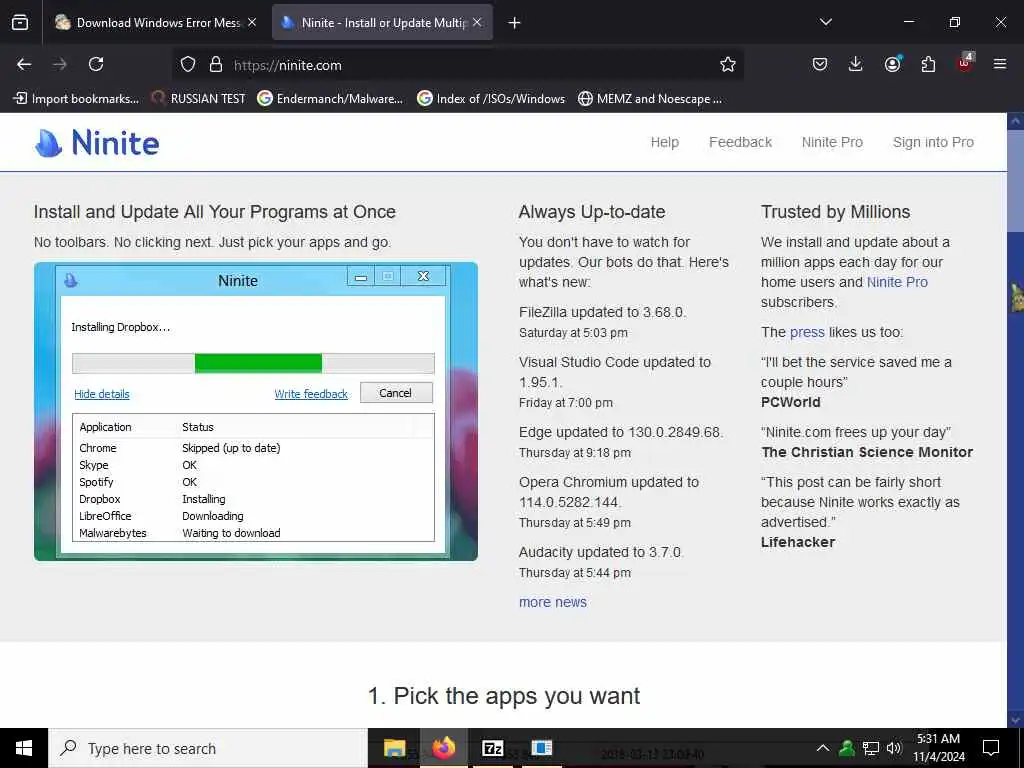Click Sign into Pro
The image size is (1024, 768).
(933, 142)
